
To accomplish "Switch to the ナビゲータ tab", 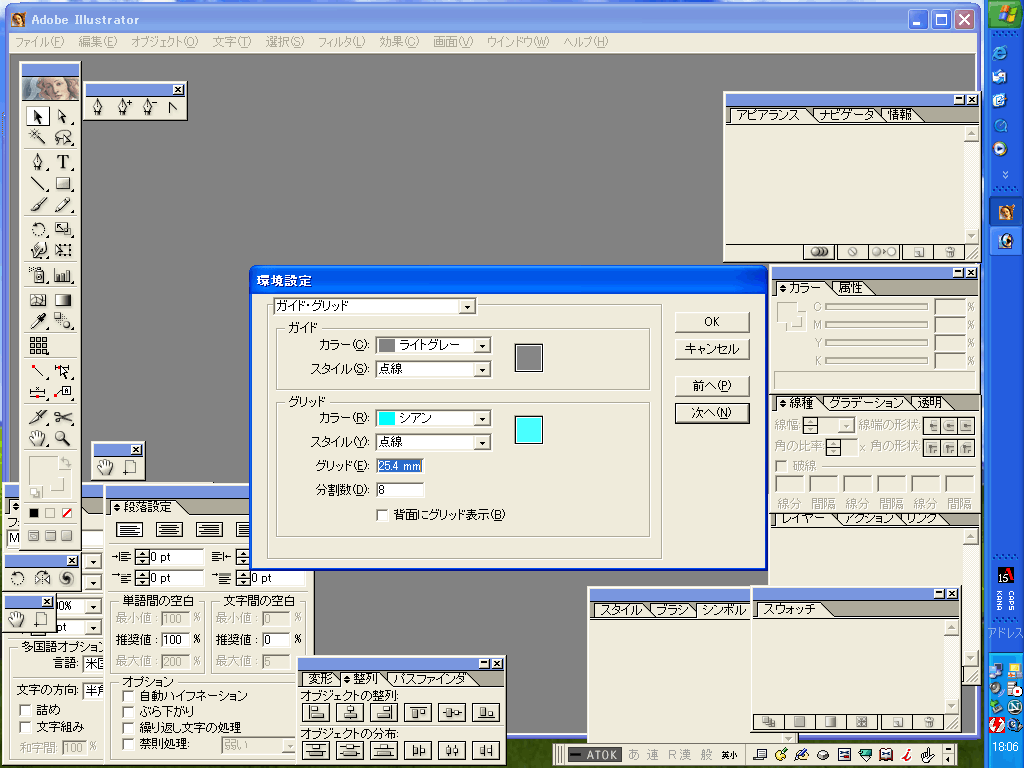I will [x=846, y=115].
